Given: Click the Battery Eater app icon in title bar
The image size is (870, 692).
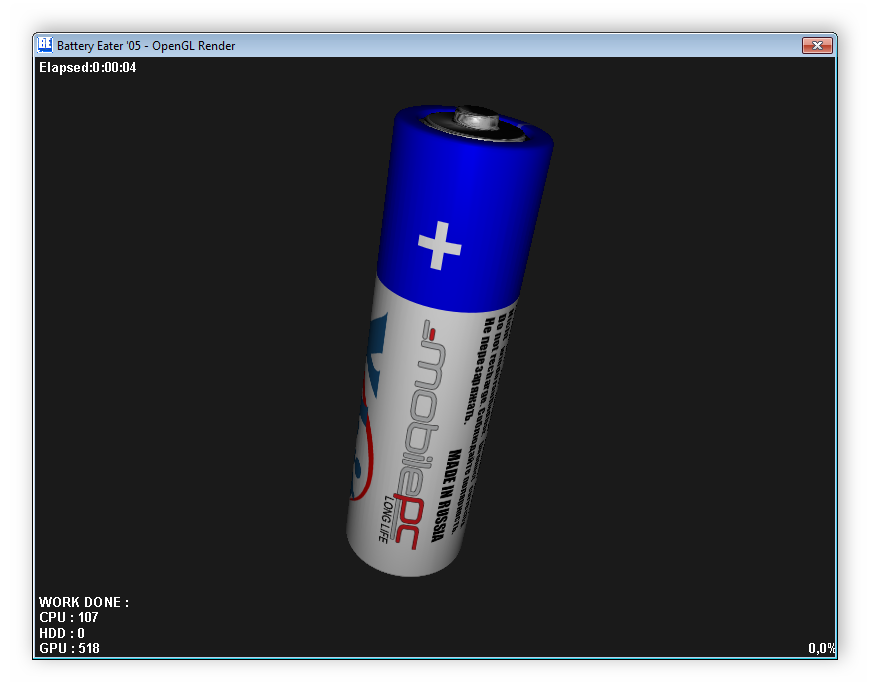Looking at the screenshot, I should (45, 45).
